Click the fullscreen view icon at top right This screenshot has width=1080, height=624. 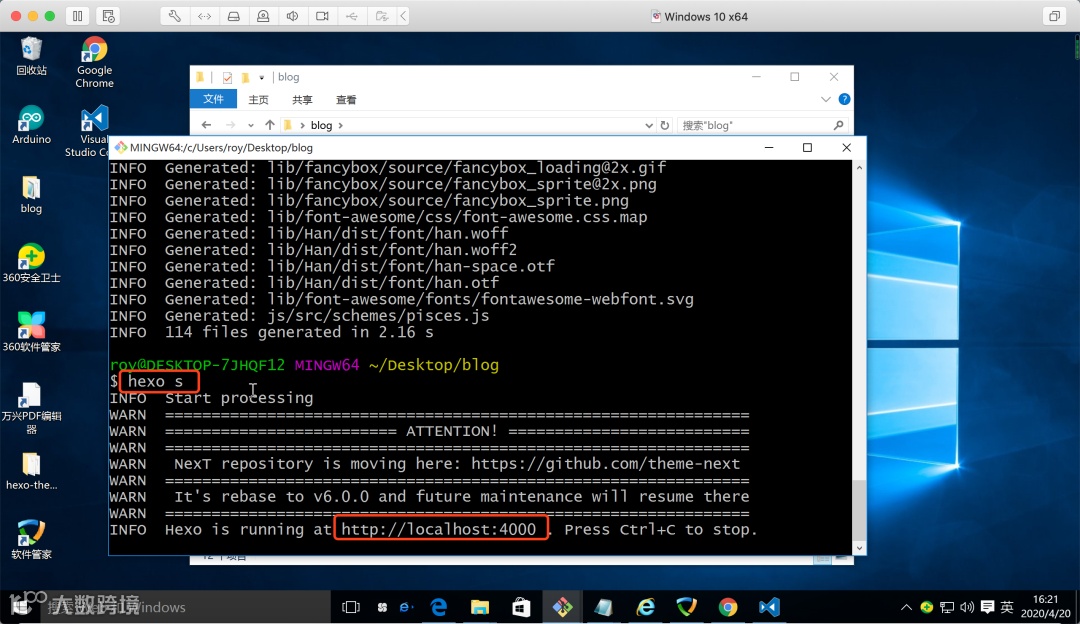pyautogui.click(x=1054, y=16)
